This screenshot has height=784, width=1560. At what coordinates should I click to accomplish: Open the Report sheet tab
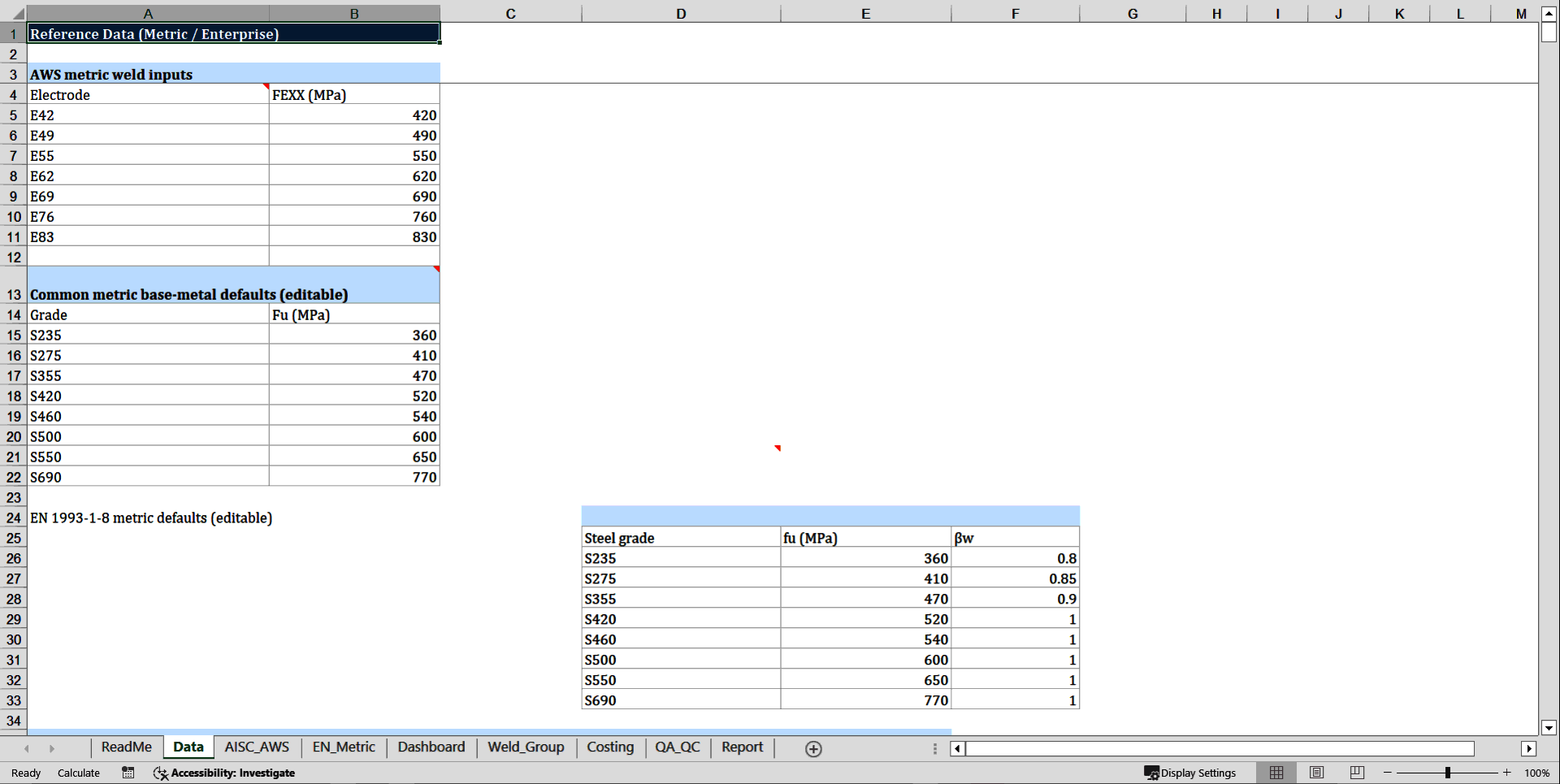click(x=741, y=747)
